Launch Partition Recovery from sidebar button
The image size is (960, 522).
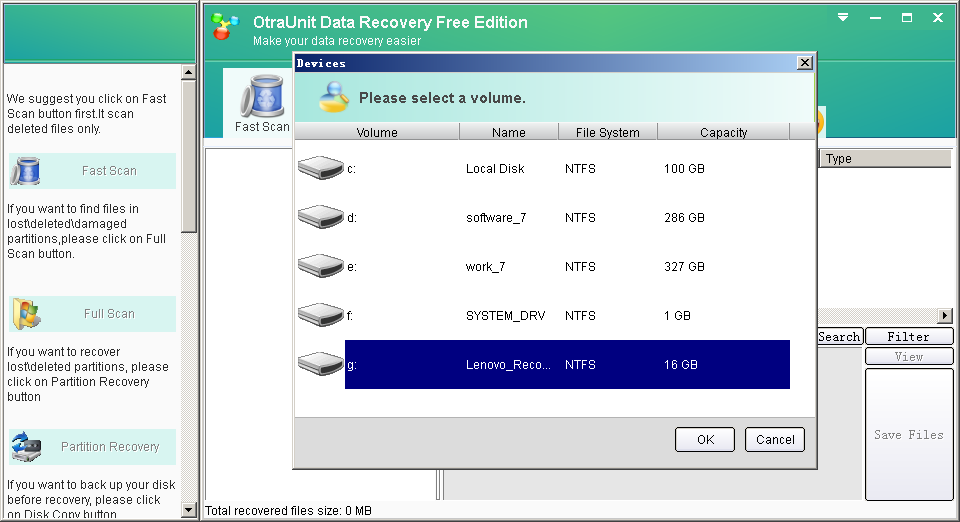tap(92, 447)
